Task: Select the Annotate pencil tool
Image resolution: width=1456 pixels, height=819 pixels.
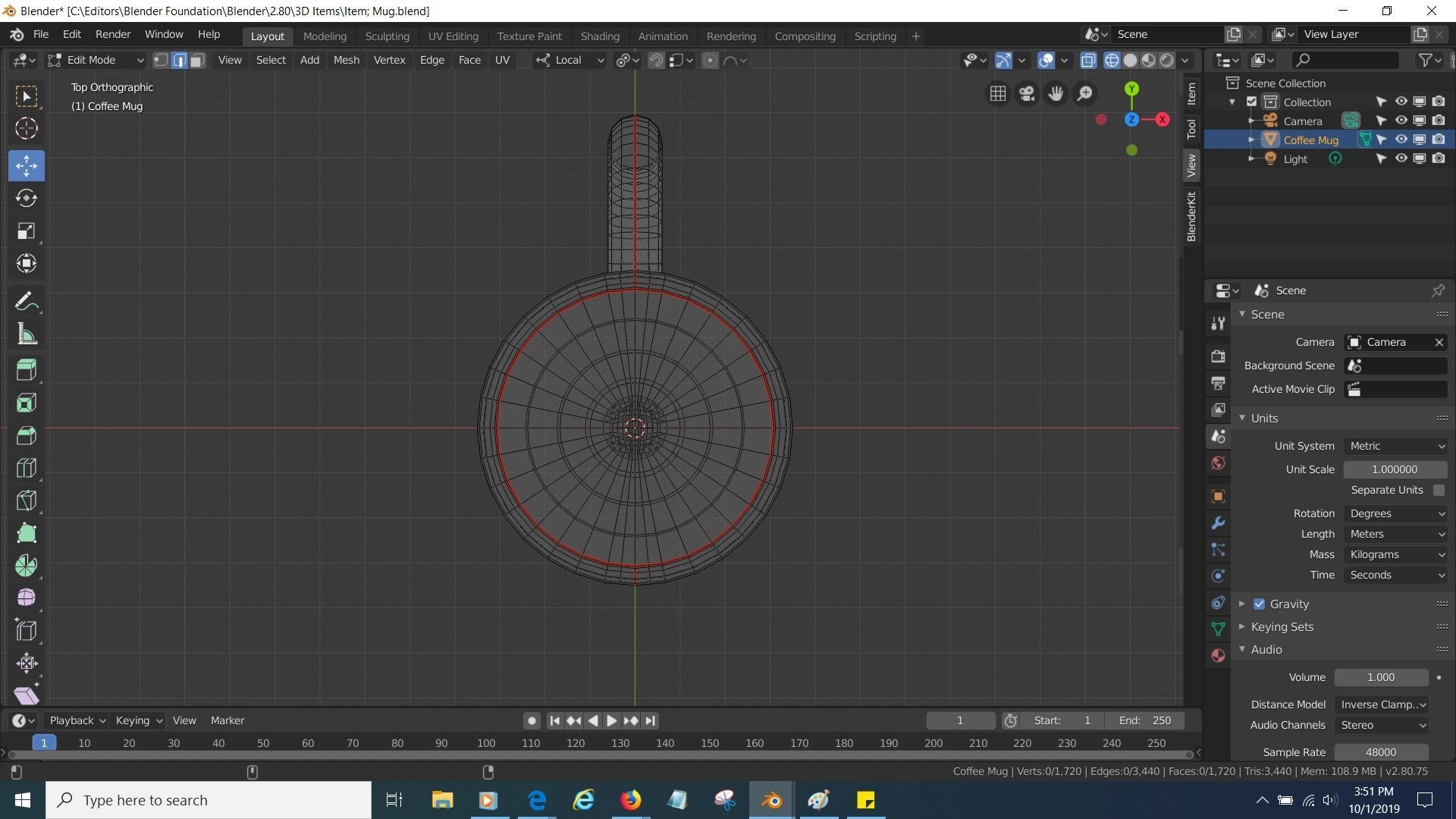Action: pyautogui.click(x=27, y=302)
